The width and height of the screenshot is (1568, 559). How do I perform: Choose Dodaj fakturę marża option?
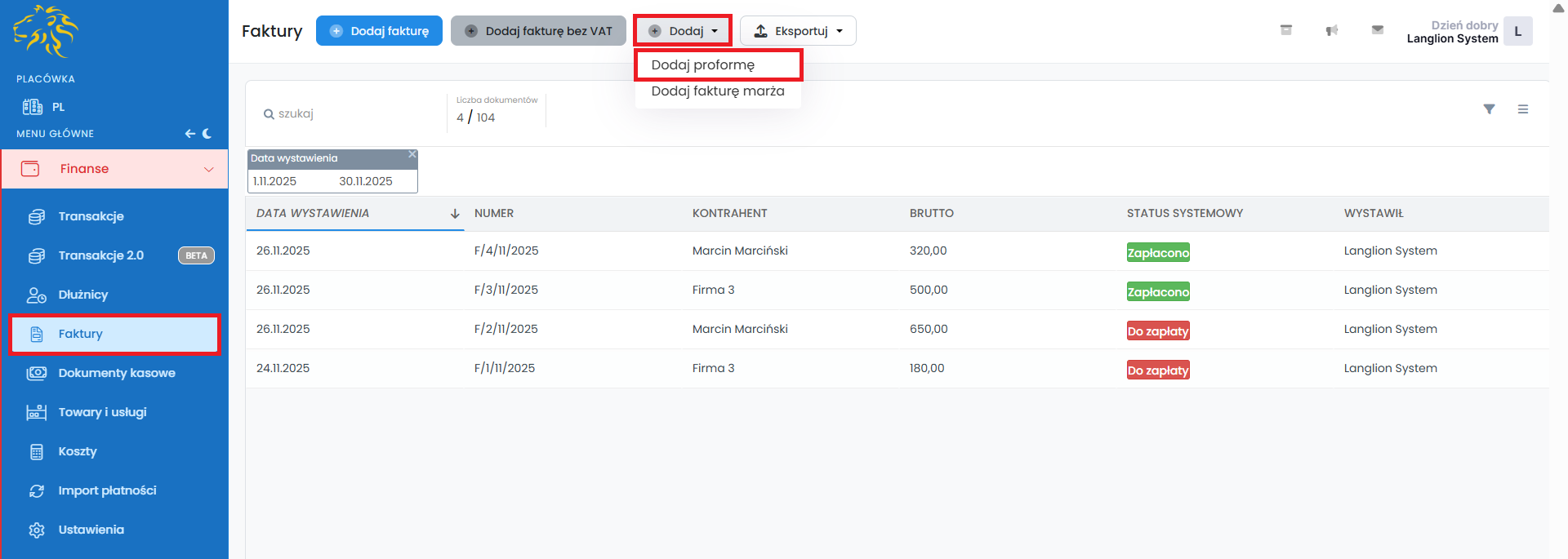(717, 91)
